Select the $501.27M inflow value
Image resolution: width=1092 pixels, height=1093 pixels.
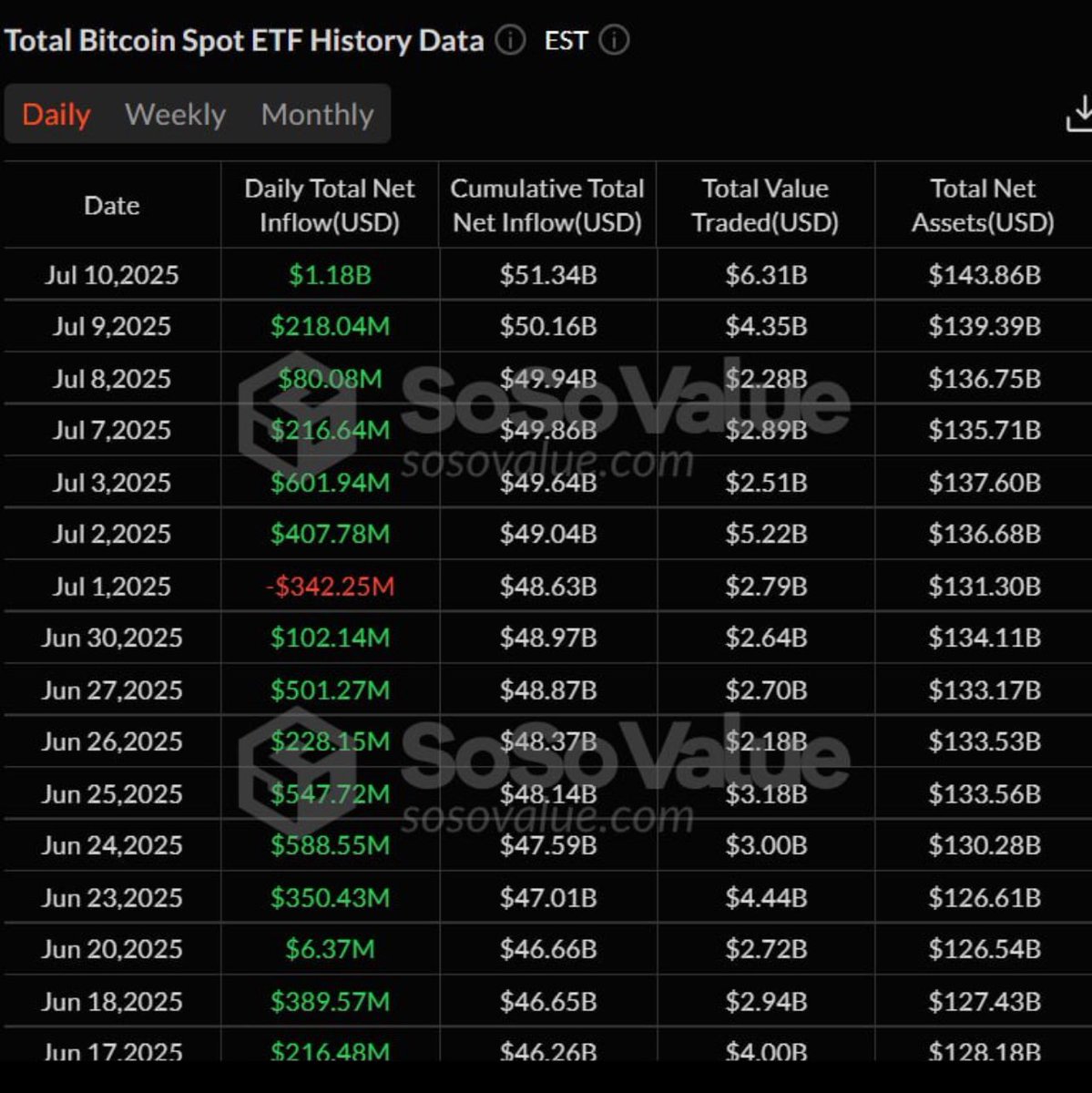[330, 690]
